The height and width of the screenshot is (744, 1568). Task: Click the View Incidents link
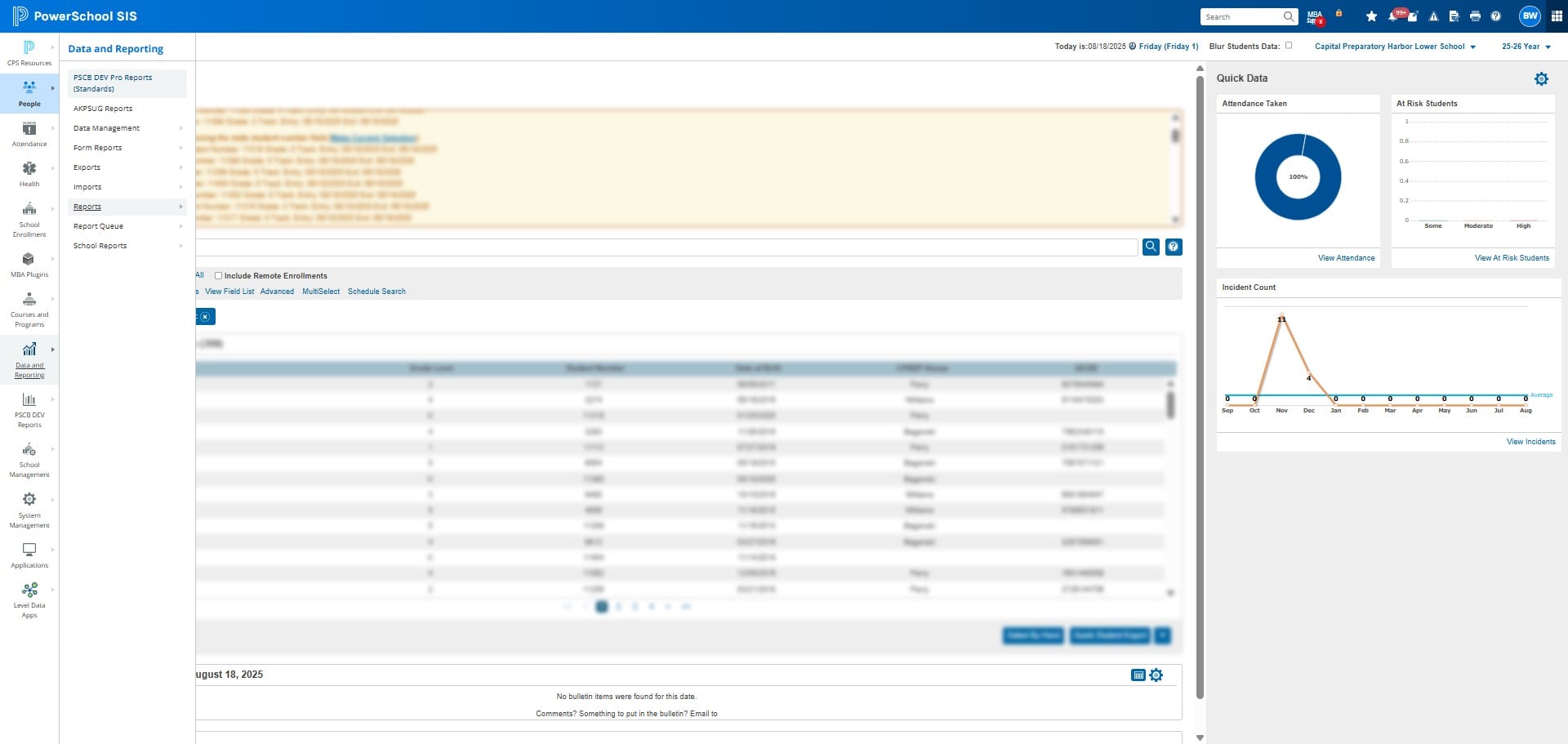click(1530, 442)
